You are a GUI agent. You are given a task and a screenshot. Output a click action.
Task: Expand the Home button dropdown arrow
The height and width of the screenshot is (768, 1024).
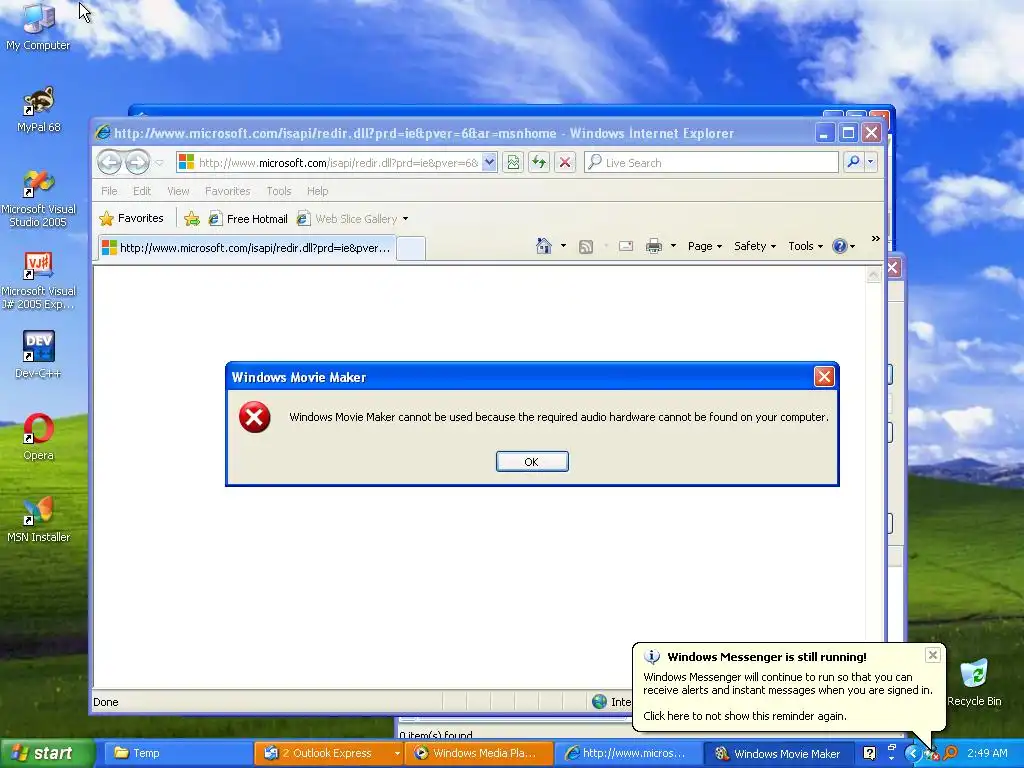coord(563,246)
